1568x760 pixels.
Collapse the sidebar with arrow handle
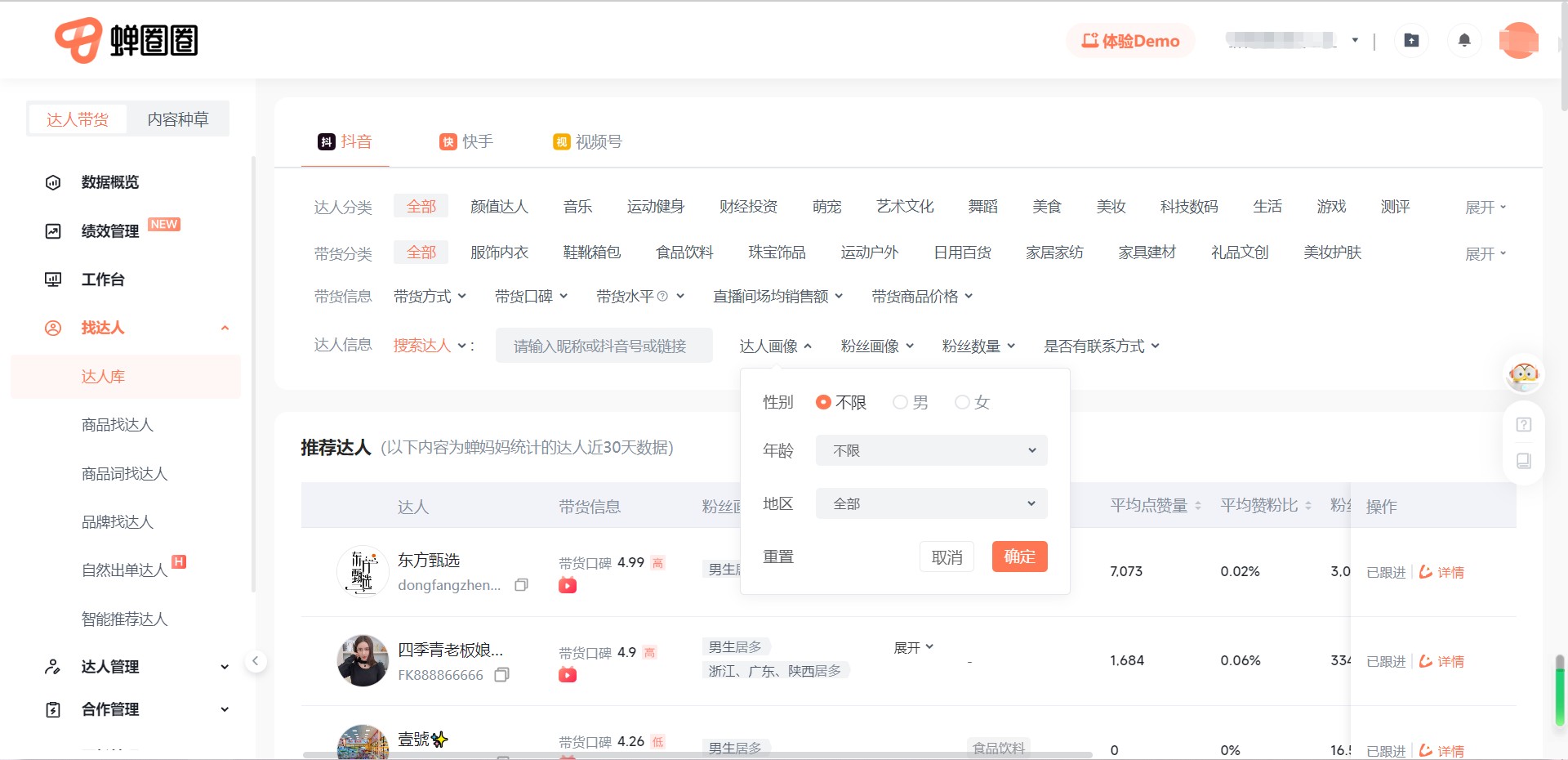(x=256, y=661)
